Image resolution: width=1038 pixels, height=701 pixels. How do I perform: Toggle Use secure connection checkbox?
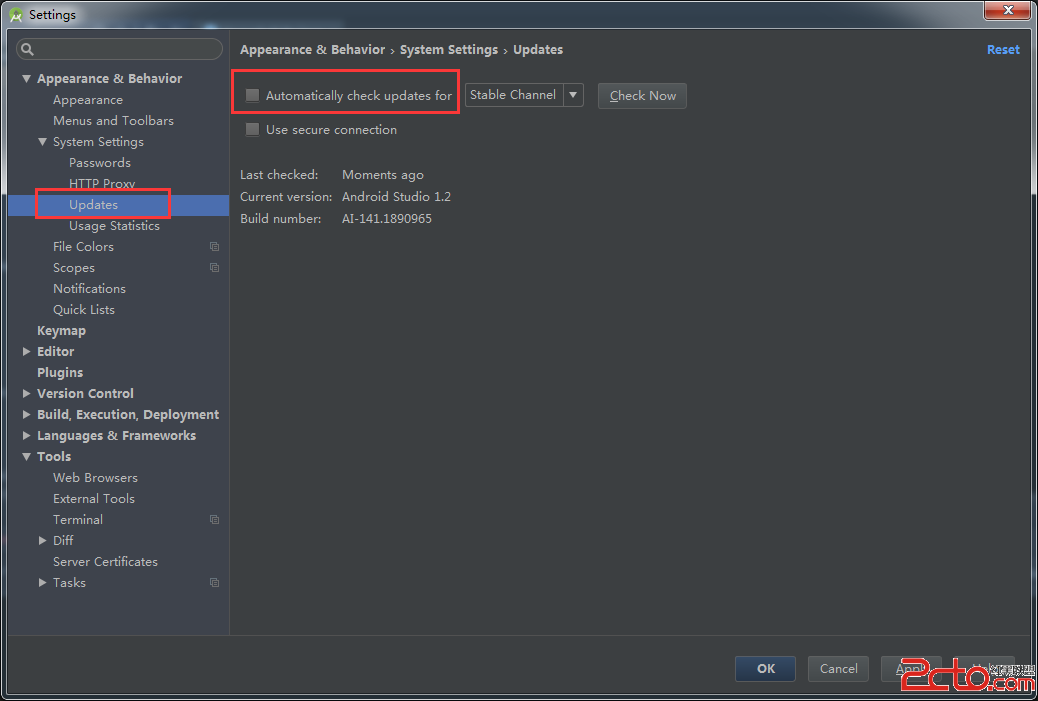click(x=252, y=130)
